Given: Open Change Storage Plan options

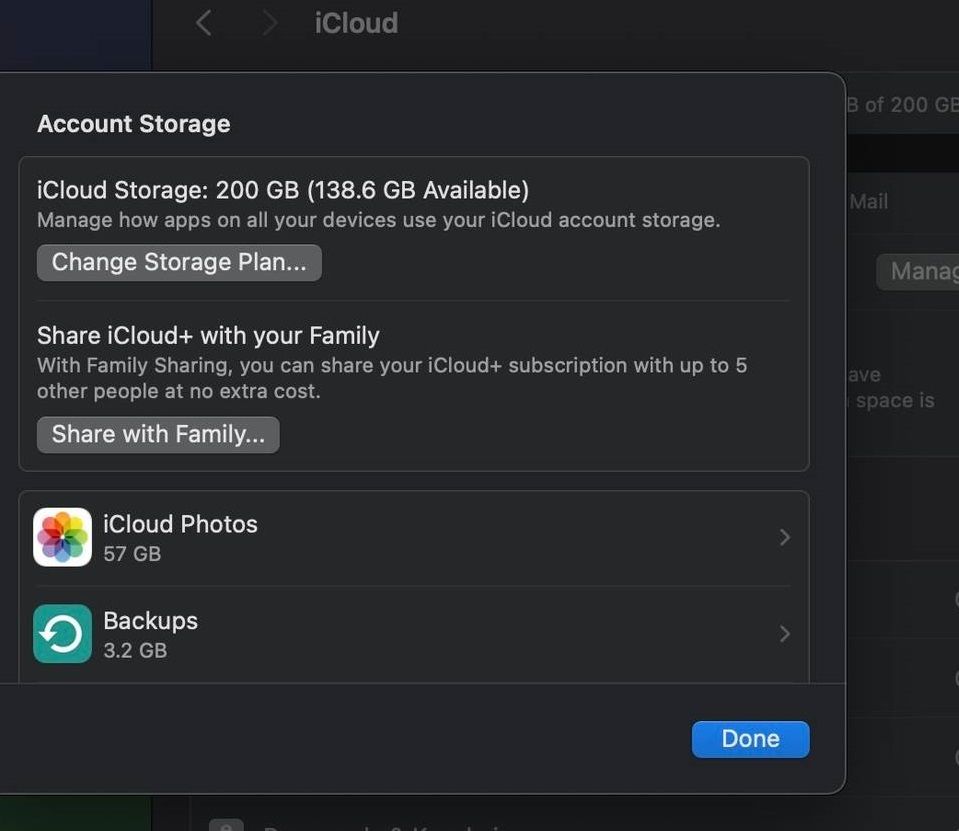Looking at the screenshot, I should 179,262.
